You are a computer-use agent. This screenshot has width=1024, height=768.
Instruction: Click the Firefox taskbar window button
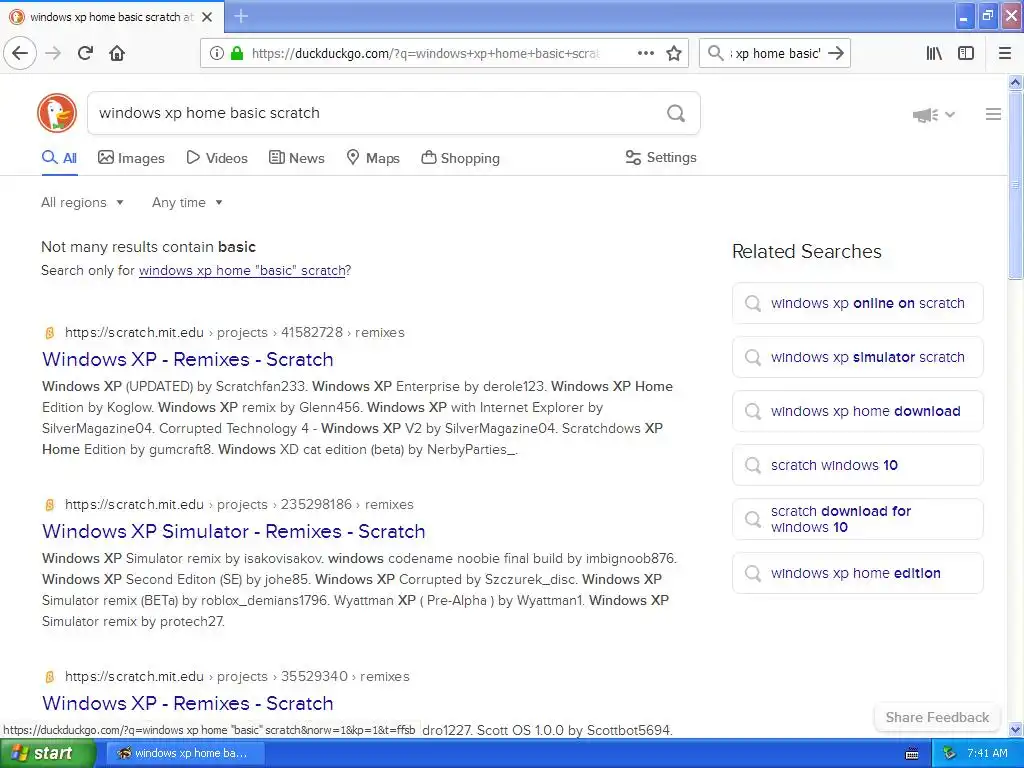coord(185,754)
